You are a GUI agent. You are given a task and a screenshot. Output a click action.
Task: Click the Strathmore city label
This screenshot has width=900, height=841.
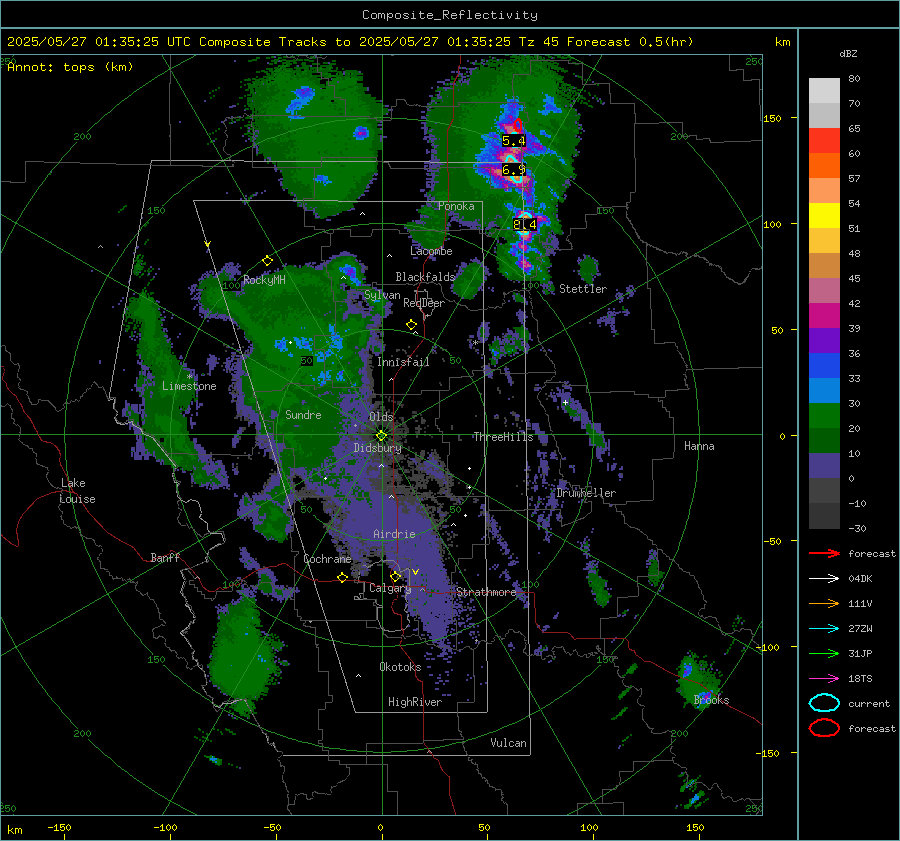(x=486, y=592)
